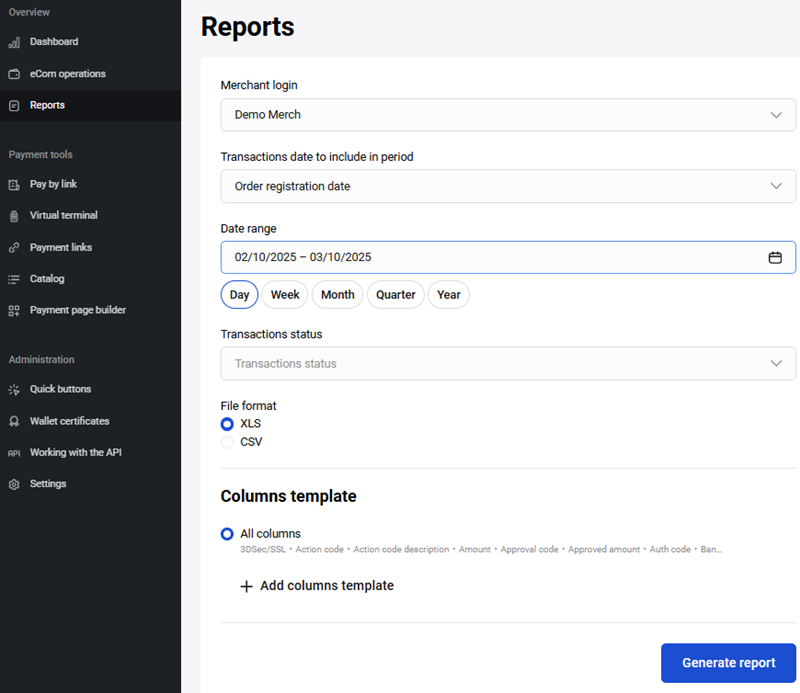
Task: Go to Working with the API
Action: [x=75, y=453]
